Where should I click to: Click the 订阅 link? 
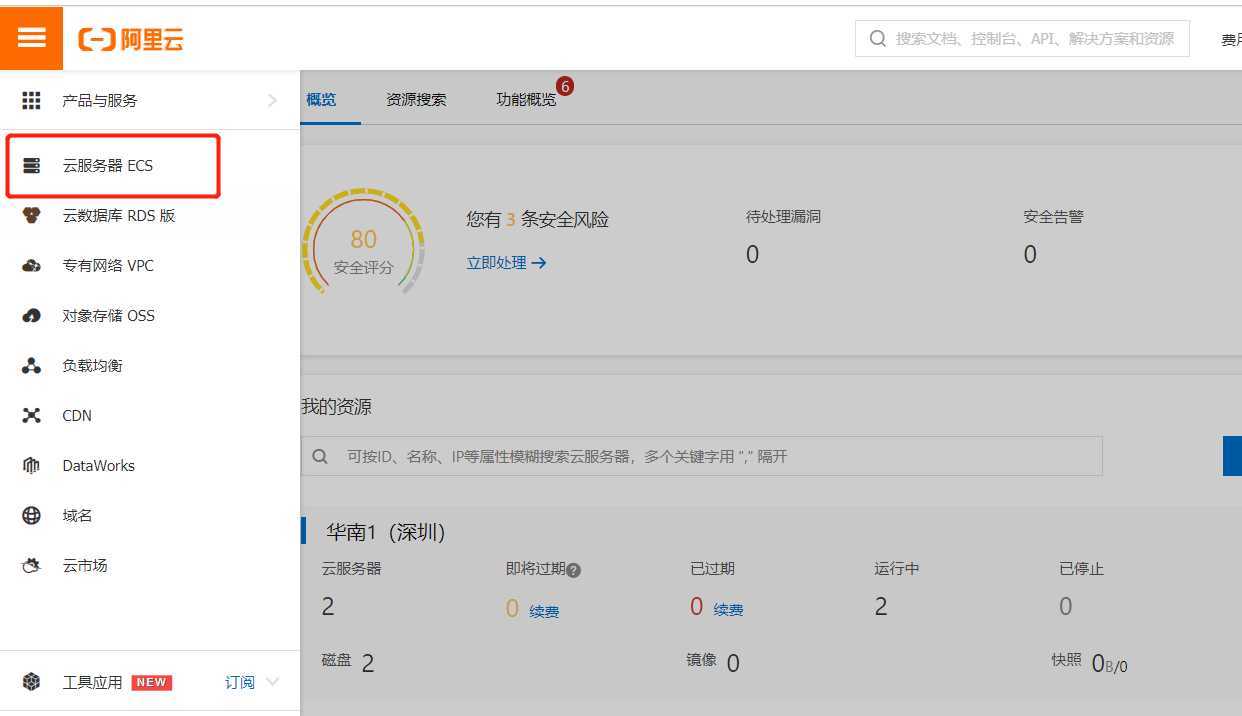click(x=239, y=682)
